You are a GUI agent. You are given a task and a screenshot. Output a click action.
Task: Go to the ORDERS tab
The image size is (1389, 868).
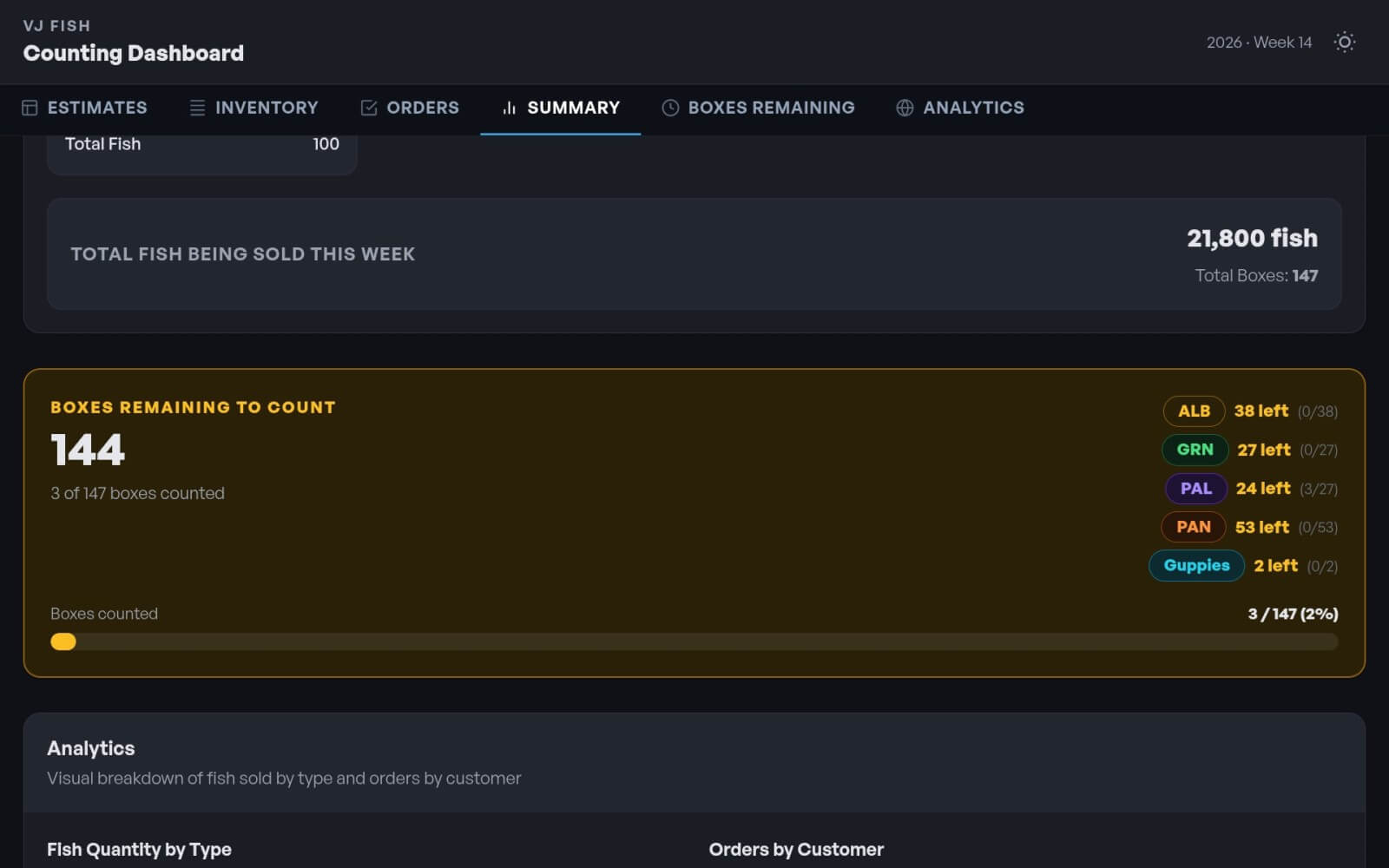[x=422, y=108]
